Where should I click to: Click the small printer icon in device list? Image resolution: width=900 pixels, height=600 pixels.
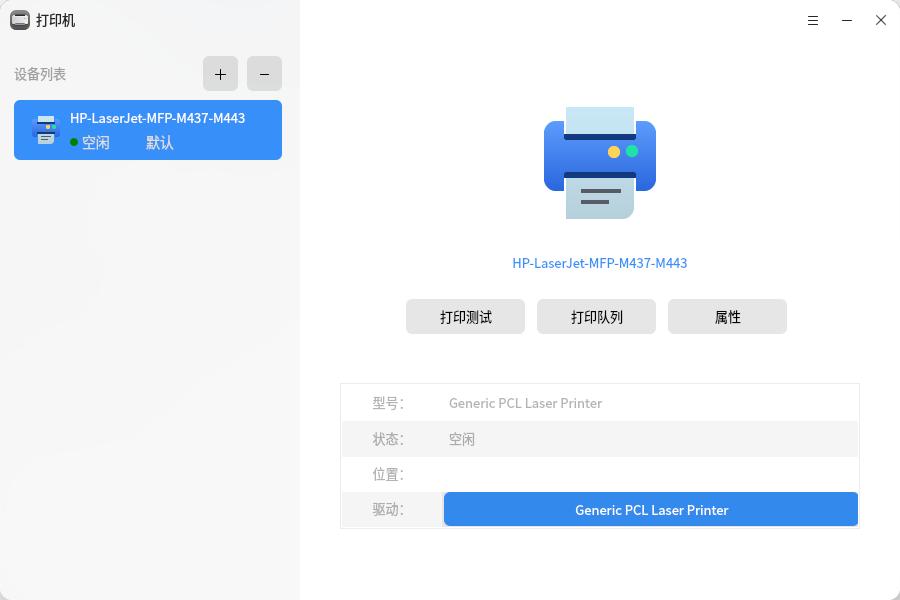pyautogui.click(x=45, y=130)
